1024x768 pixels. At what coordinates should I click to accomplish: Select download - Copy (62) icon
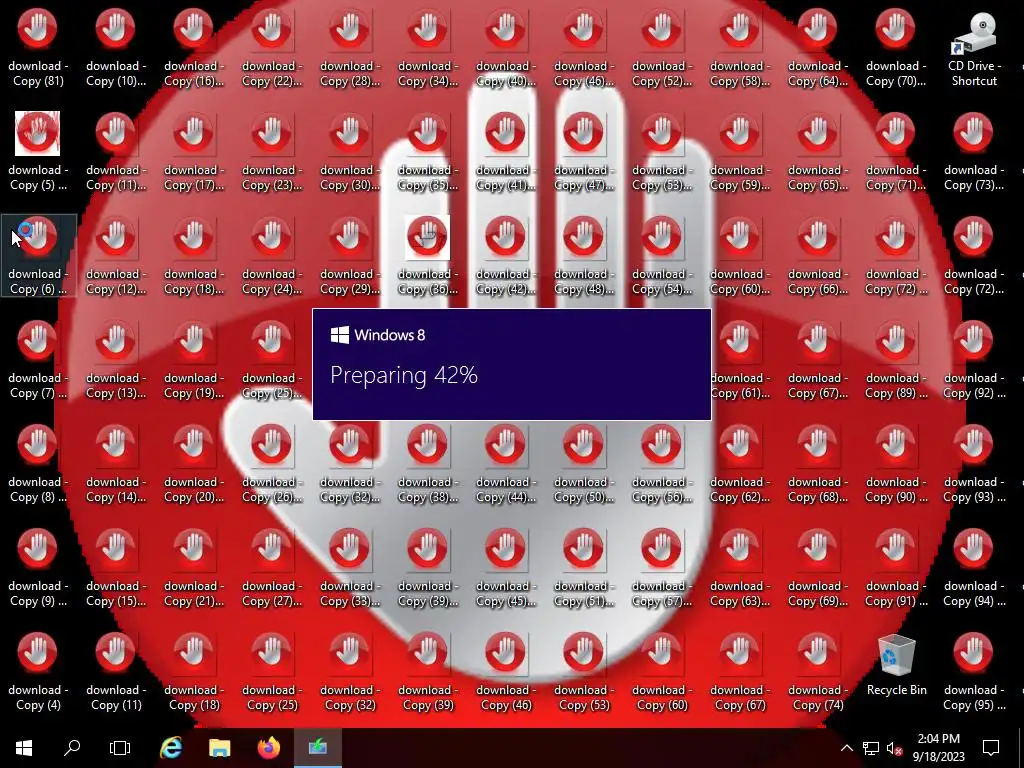(x=739, y=464)
